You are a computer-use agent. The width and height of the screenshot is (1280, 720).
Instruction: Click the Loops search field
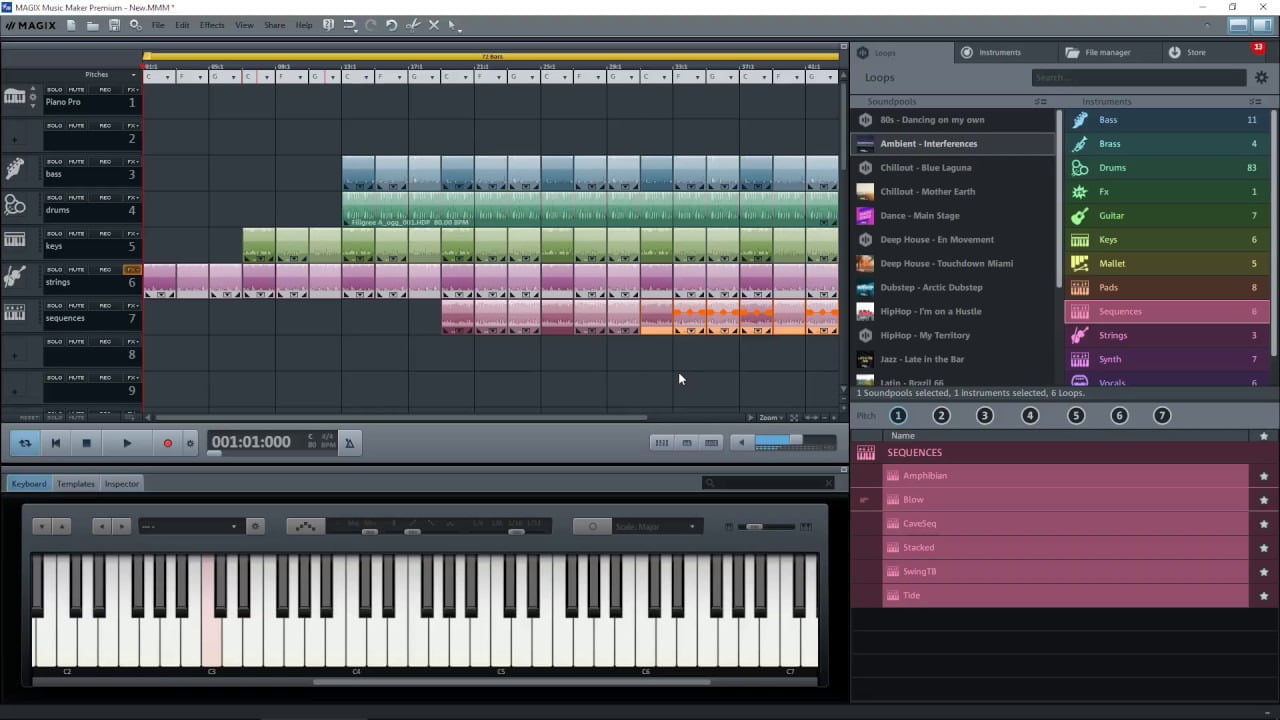click(1139, 77)
